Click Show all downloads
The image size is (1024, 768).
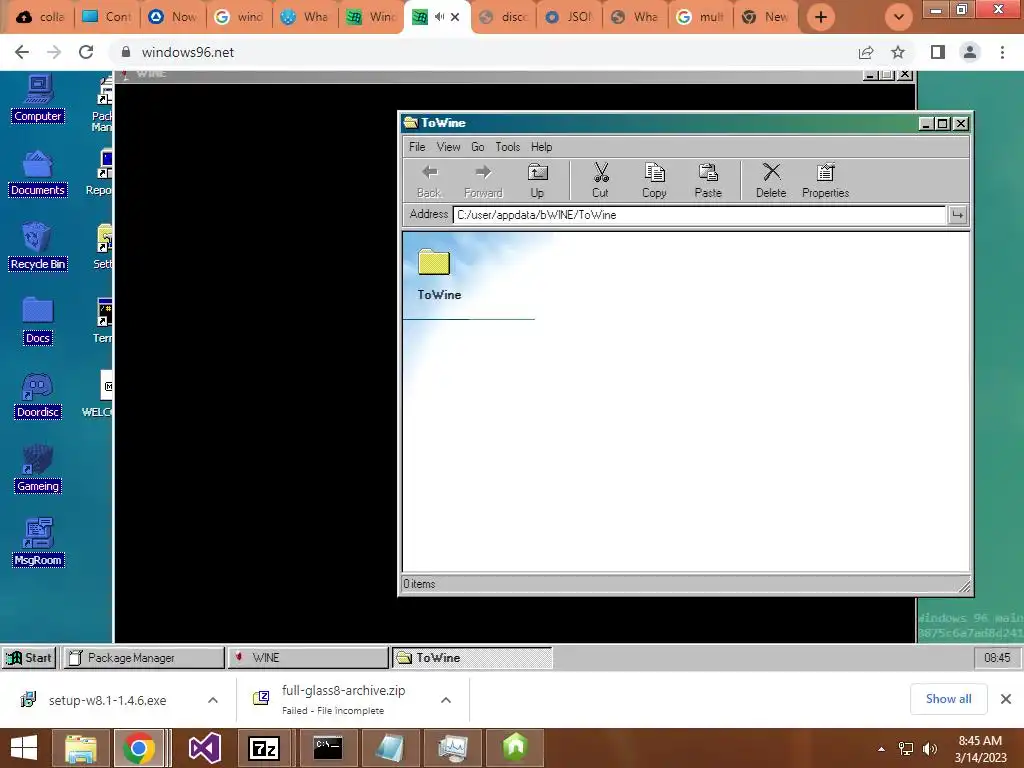pyautogui.click(x=948, y=699)
